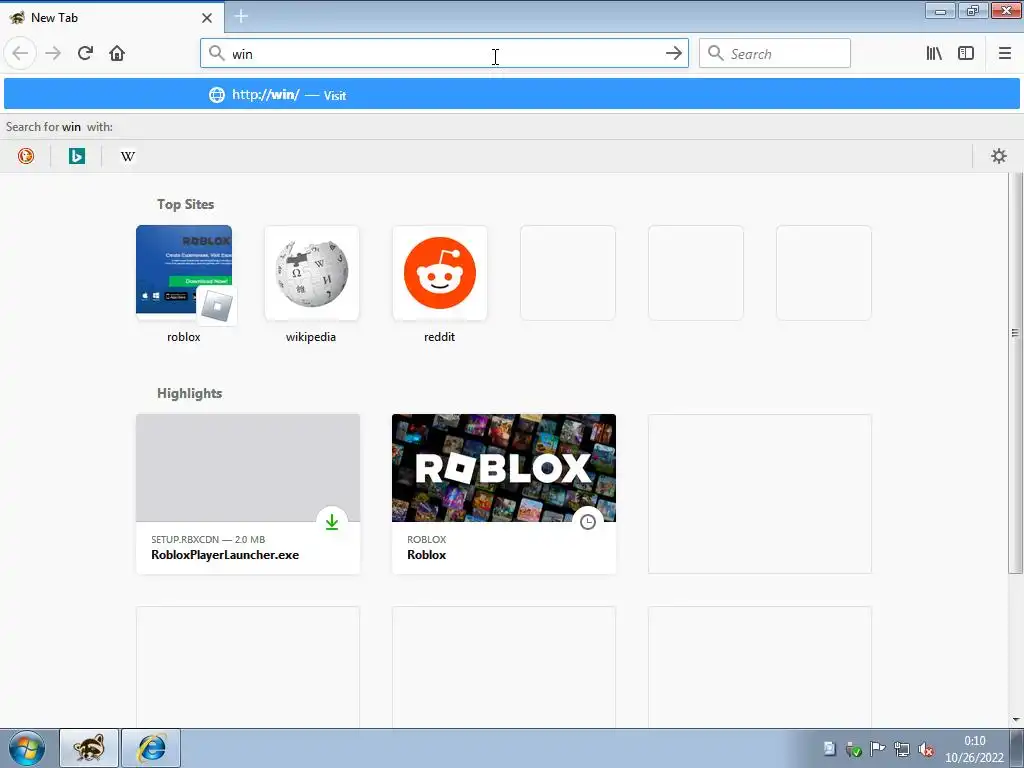The image size is (1024, 768).
Task: Click the Top Sites heading
Action: (185, 204)
